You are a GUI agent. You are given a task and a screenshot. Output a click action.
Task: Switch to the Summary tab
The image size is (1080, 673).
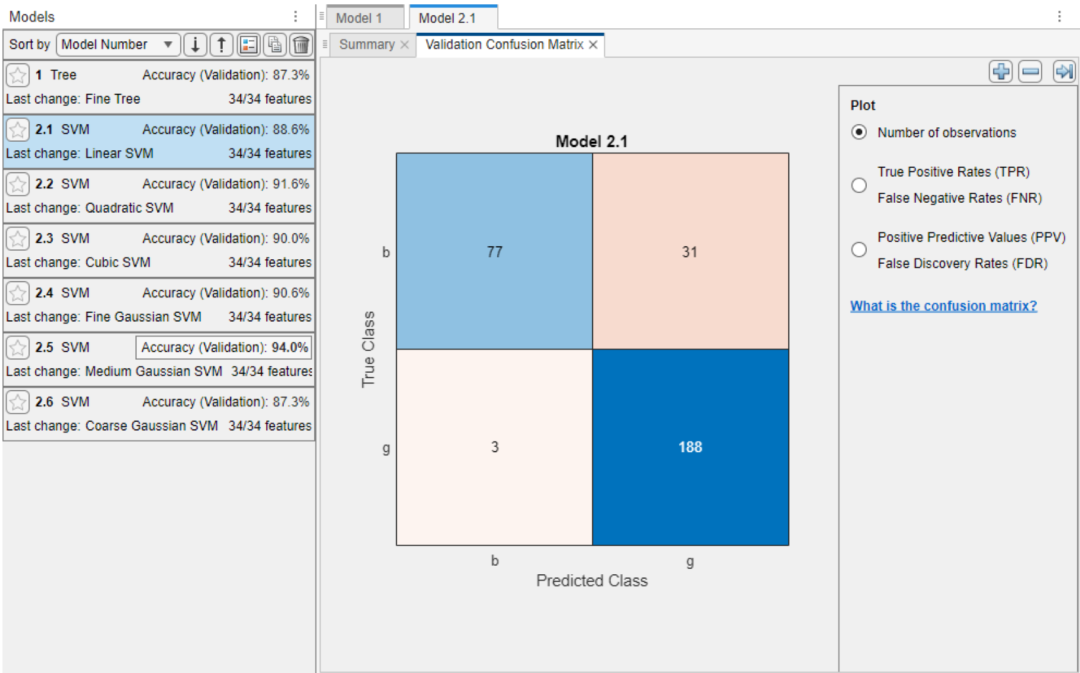[366, 44]
